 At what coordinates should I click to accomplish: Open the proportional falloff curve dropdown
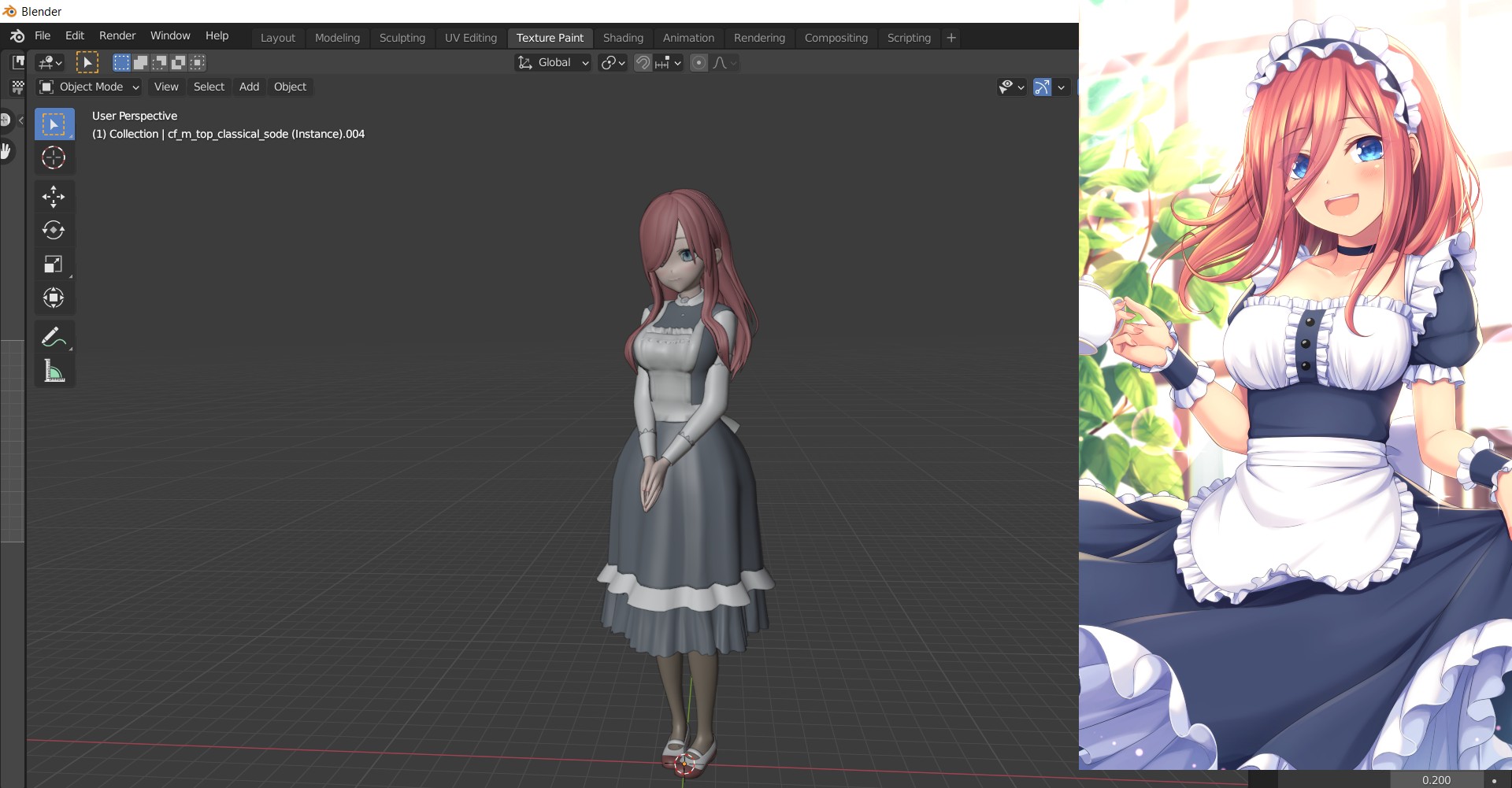[x=724, y=62]
